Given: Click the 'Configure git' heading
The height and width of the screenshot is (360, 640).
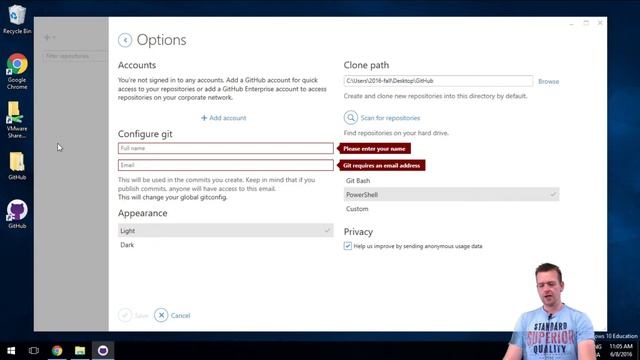Looking at the screenshot, I should (145, 134).
